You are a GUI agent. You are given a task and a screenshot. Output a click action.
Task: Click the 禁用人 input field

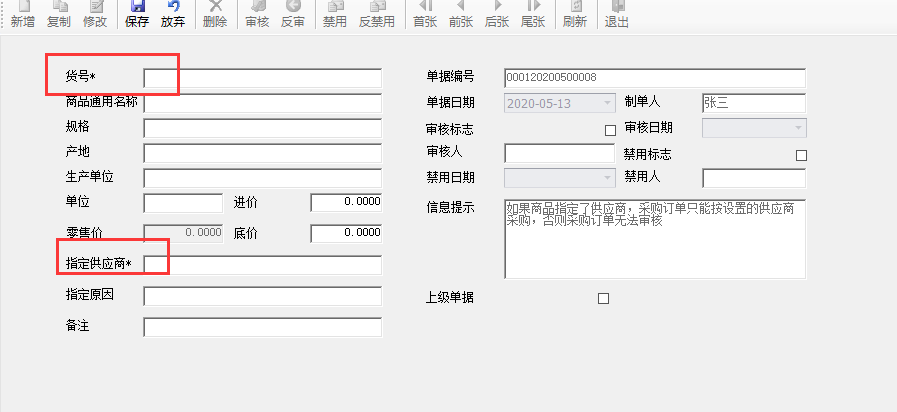(754, 178)
